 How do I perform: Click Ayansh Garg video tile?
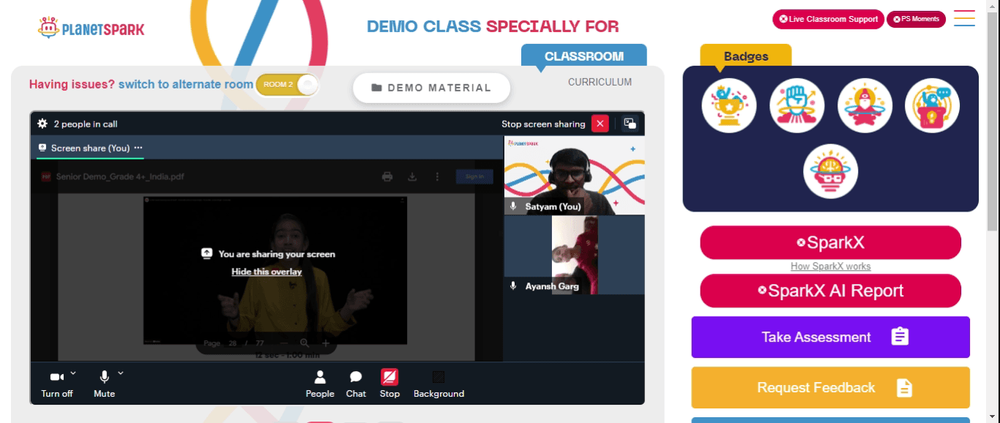click(574, 255)
